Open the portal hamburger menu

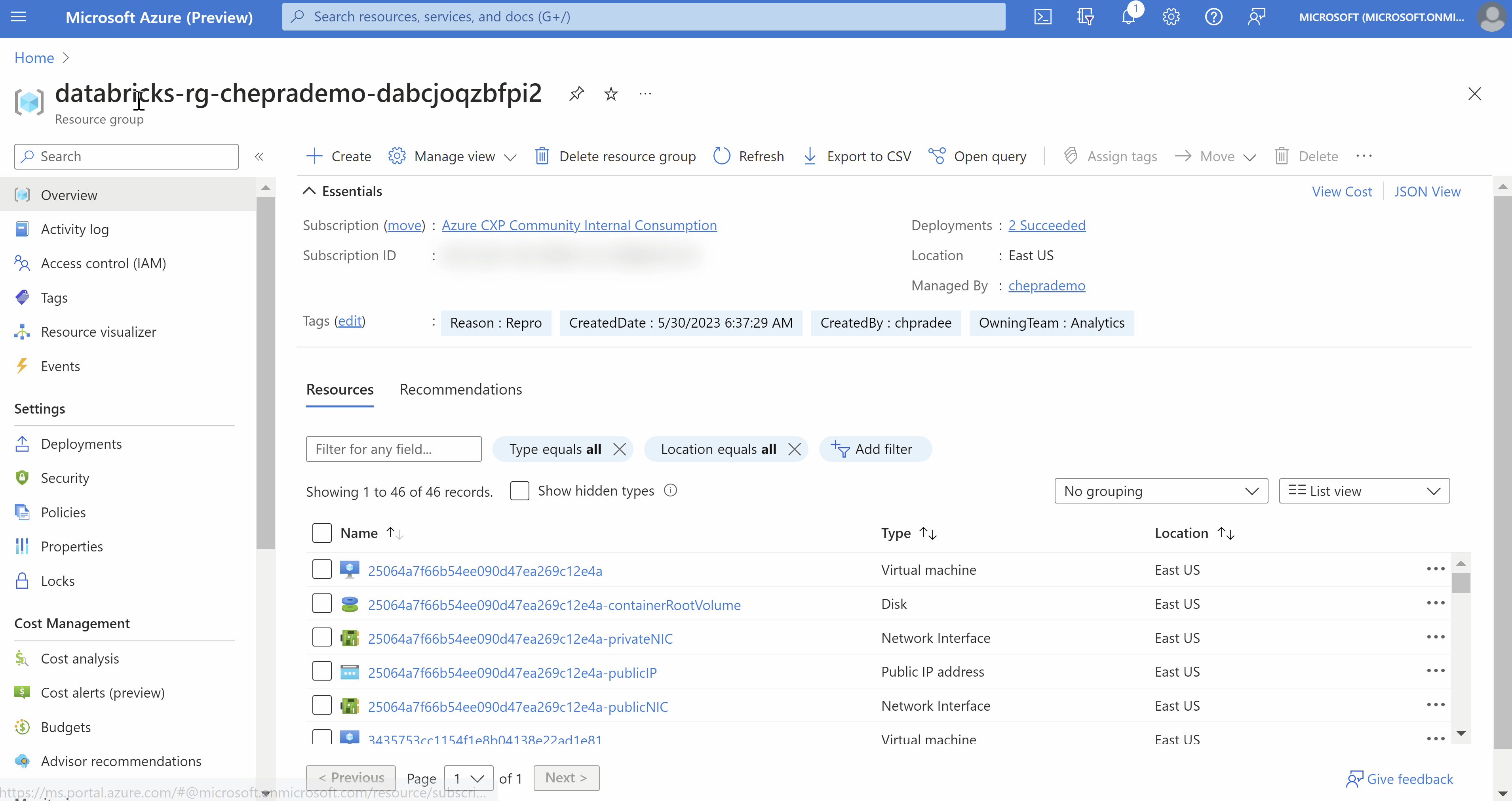click(19, 17)
